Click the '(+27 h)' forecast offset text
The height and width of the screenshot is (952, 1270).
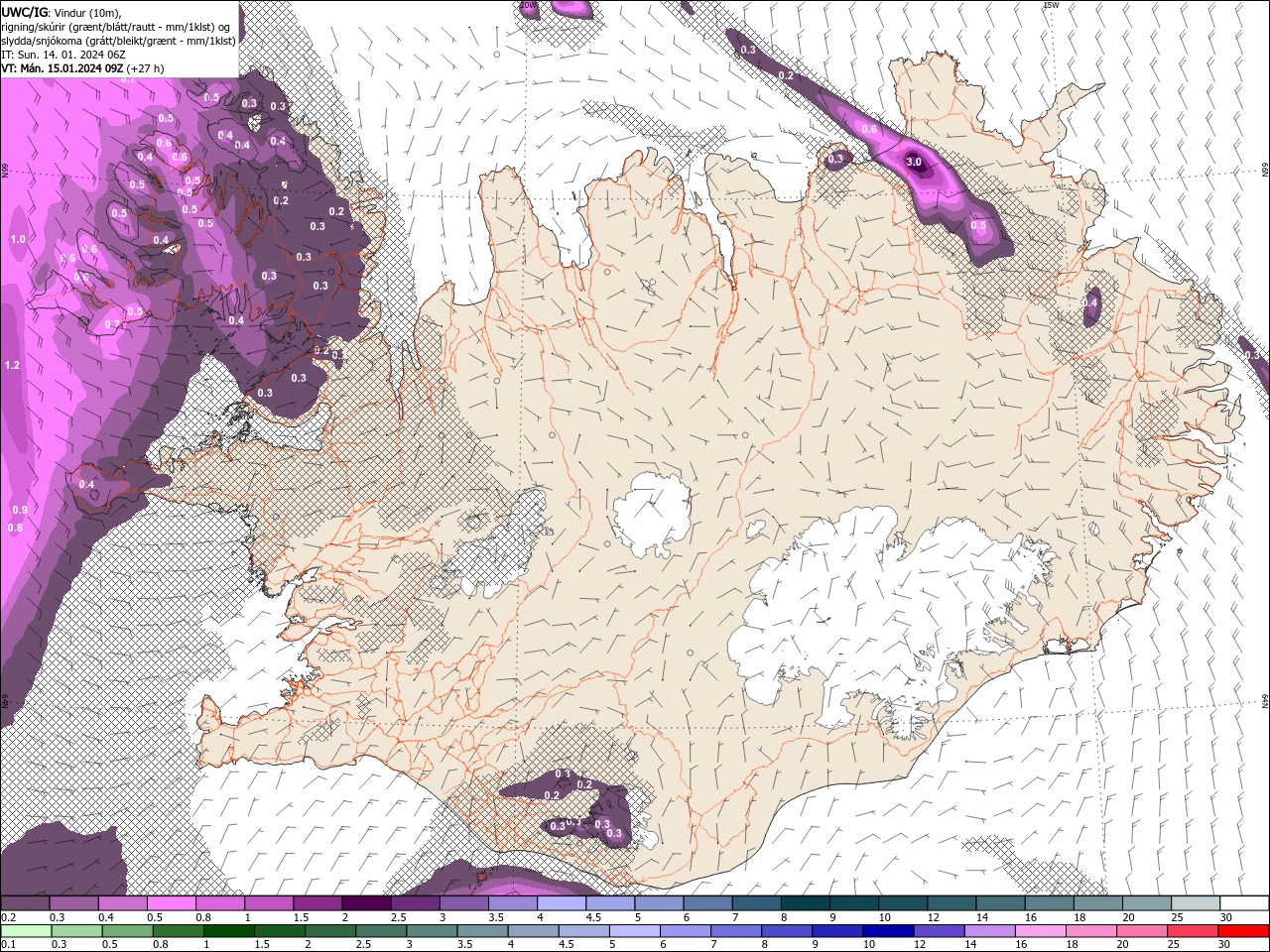[x=145, y=68]
